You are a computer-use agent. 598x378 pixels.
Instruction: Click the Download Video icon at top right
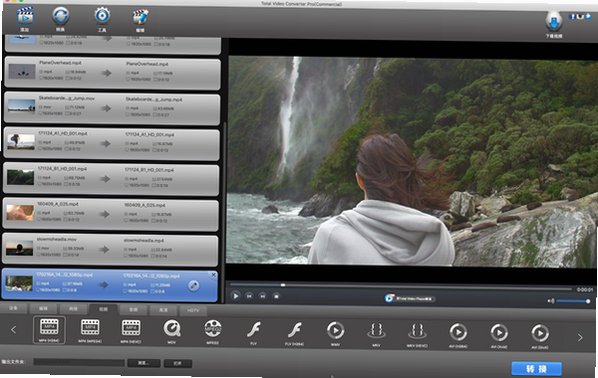pyautogui.click(x=554, y=22)
